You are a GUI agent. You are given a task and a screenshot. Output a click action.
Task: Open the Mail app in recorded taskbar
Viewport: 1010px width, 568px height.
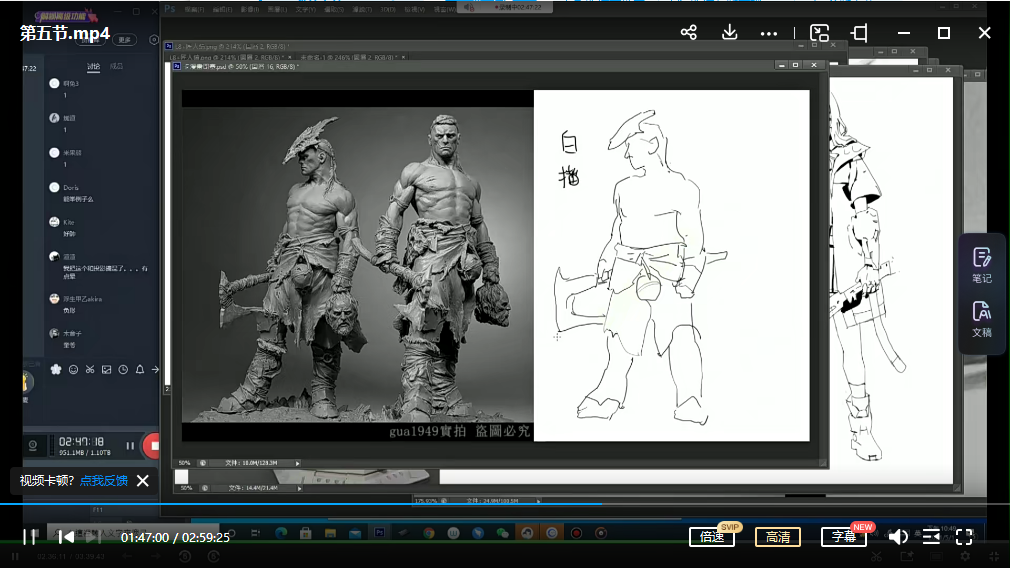click(355, 533)
